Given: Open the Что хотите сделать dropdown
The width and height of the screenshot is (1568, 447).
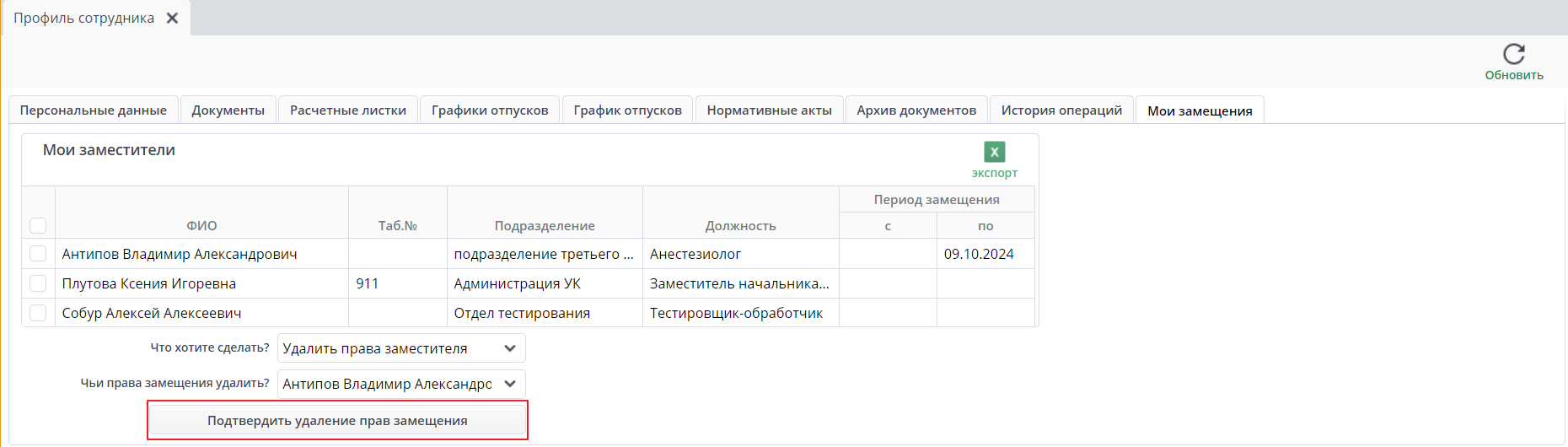Looking at the screenshot, I should click(401, 348).
